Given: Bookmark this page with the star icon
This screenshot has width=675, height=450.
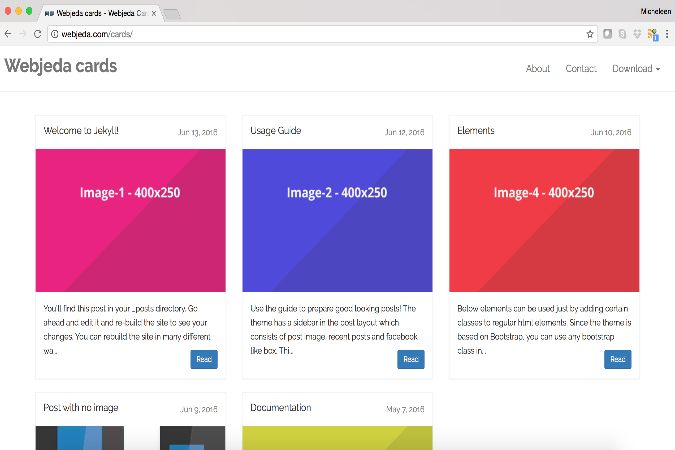Looking at the screenshot, I should (590, 34).
